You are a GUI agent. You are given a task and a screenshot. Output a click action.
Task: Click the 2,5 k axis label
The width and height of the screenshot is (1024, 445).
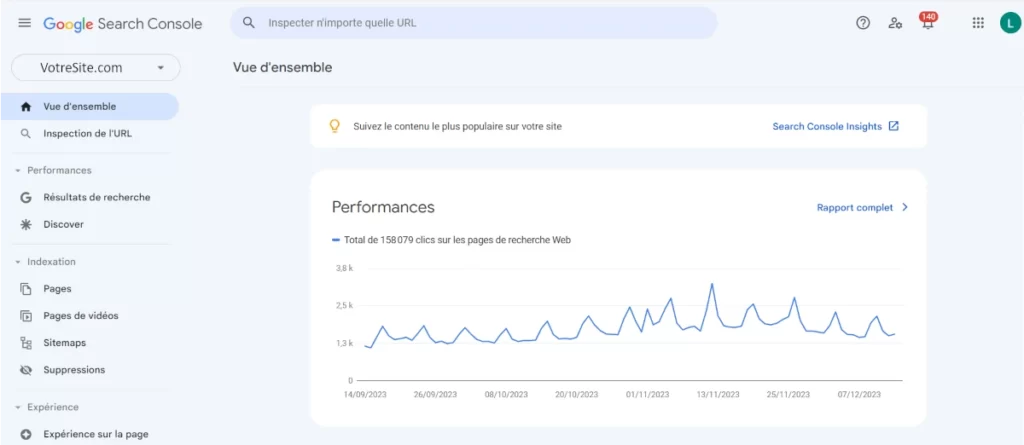point(344,305)
